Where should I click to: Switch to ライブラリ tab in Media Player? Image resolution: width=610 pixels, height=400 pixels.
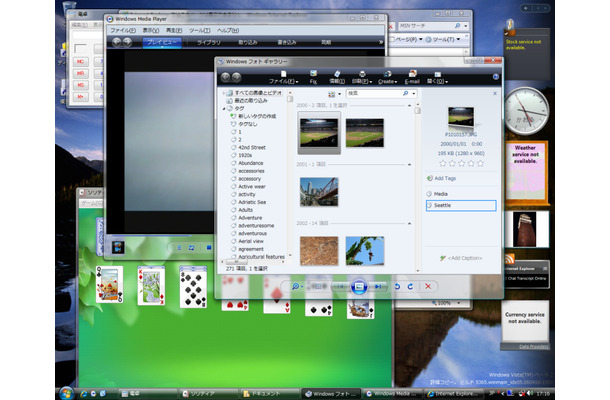(209, 42)
